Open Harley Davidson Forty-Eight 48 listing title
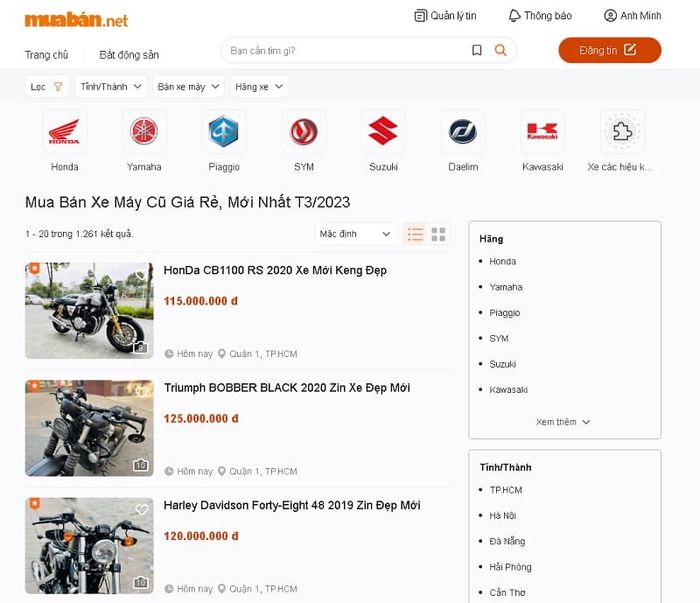The image size is (700, 603). (x=292, y=505)
